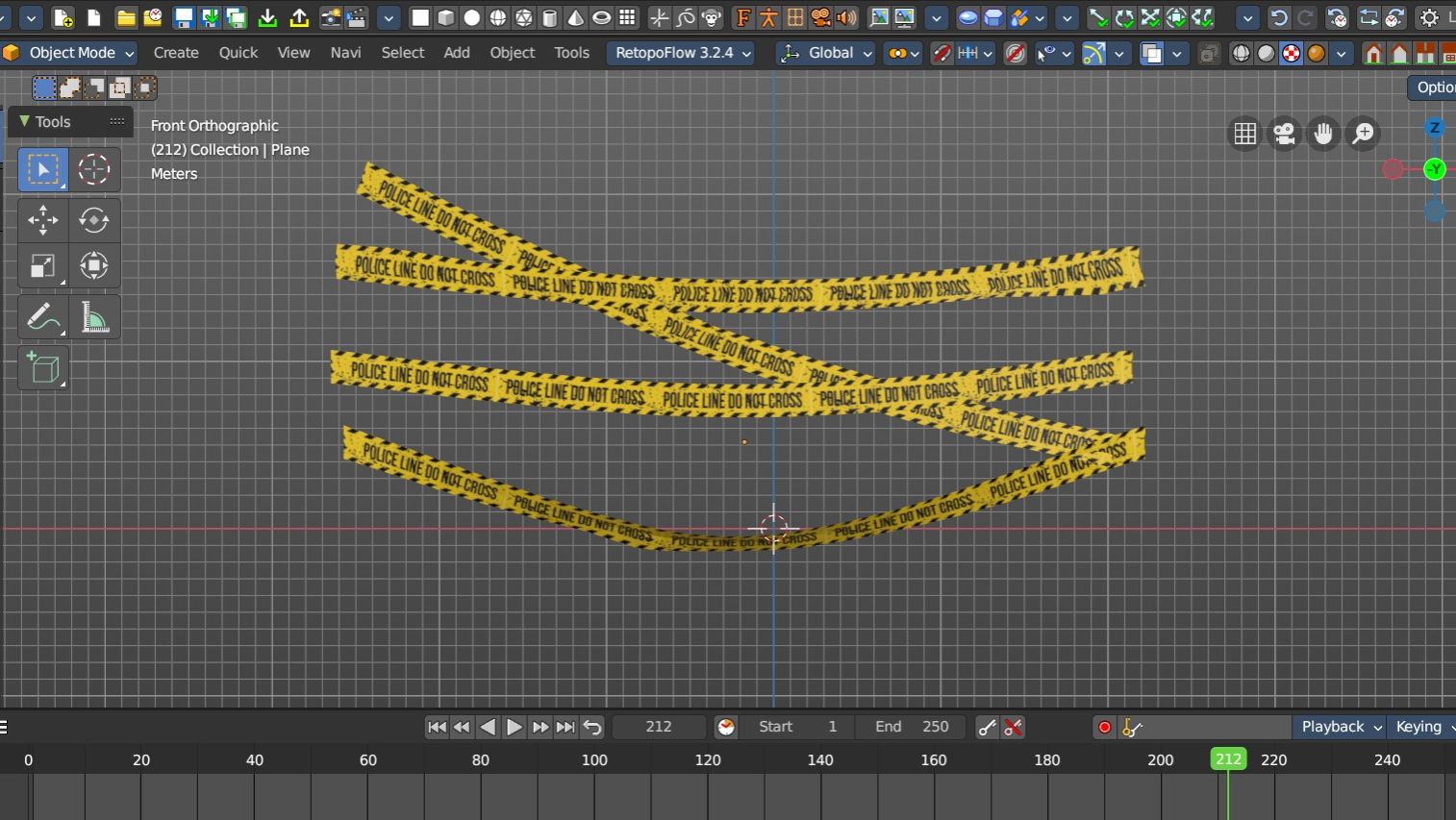Click the Playback popover button

point(1340,727)
